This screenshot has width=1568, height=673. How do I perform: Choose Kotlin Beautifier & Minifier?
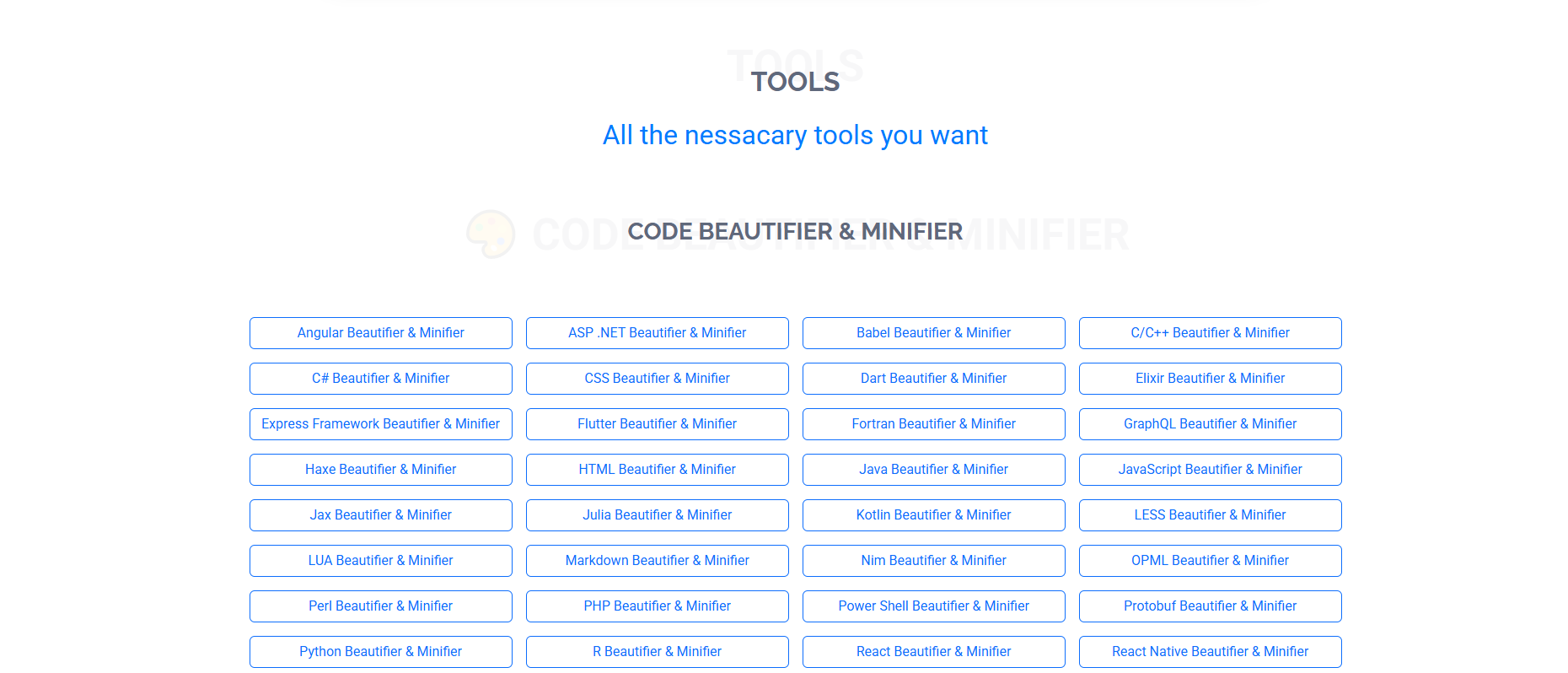pos(934,515)
